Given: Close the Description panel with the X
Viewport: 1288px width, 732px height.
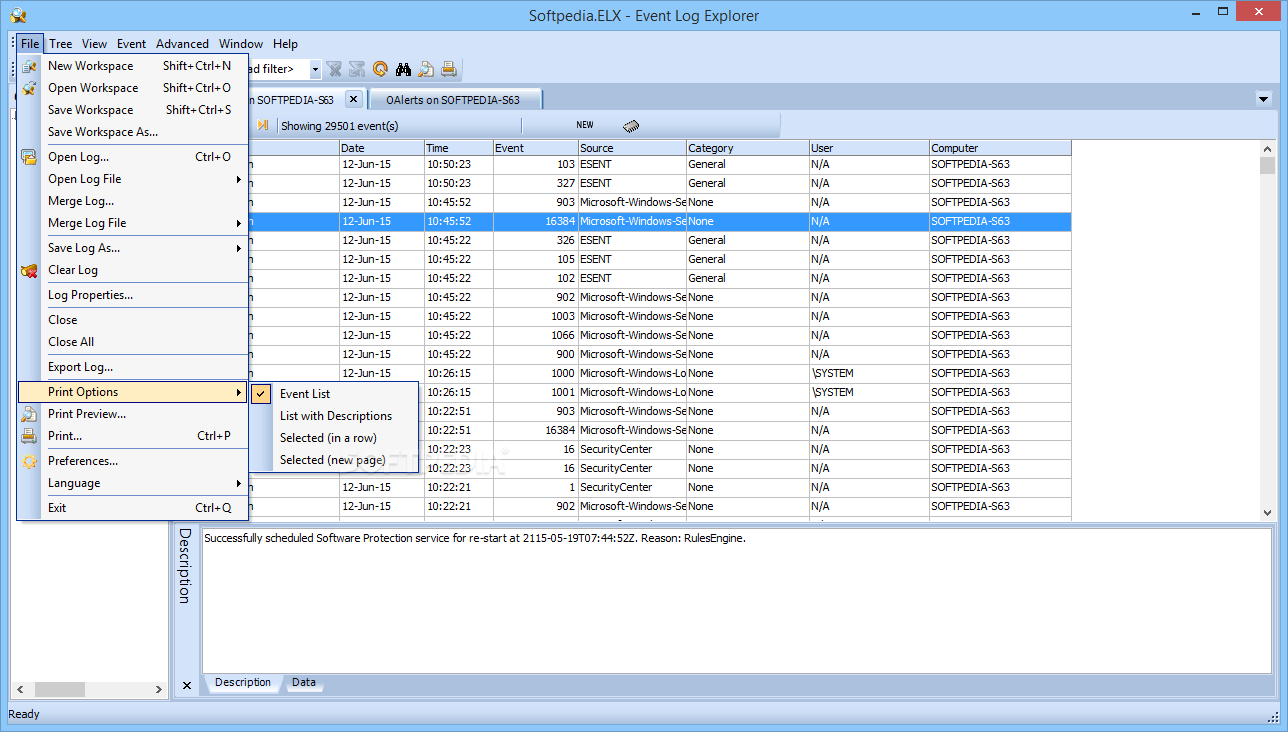Looking at the screenshot, I should 186,685.
